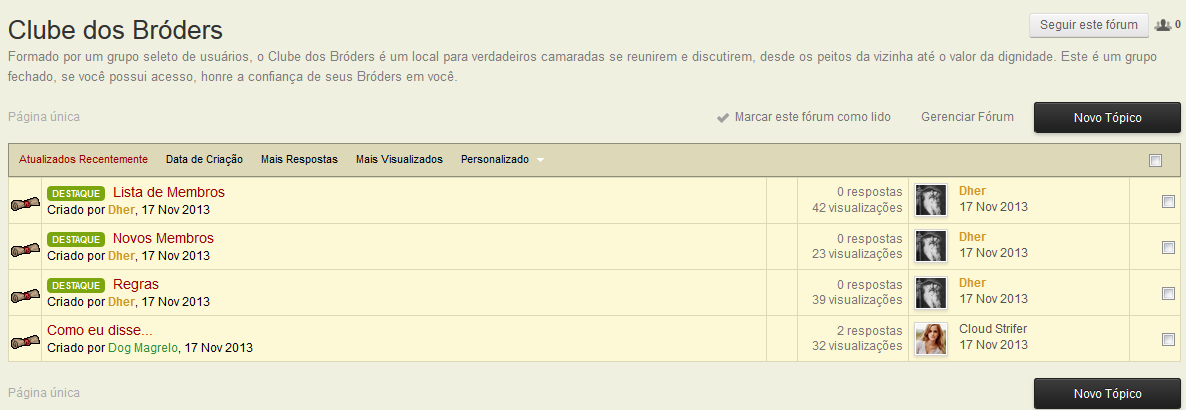Image resolution: width=1186 pixels, height=410 pixels.
Task: Click the scroll icon beside Como eu disse
Action: click(25, 341)
